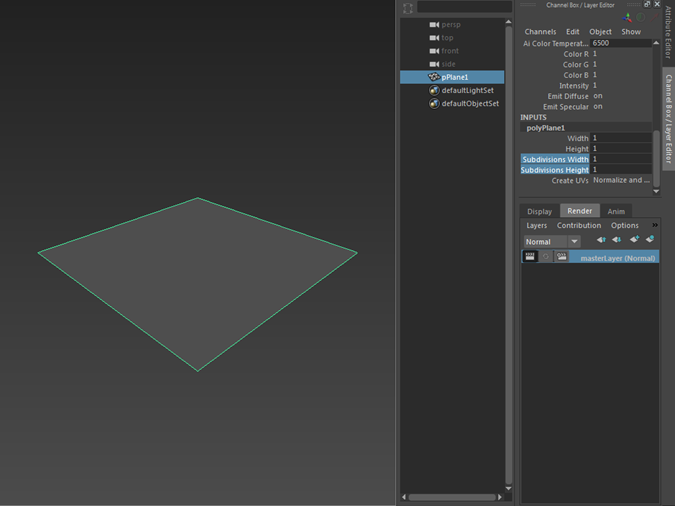The width and height of the screenshot is (675, 506).
Task: Click the set icon beside defaultLightSet
Action: click(x=434, y=90)
